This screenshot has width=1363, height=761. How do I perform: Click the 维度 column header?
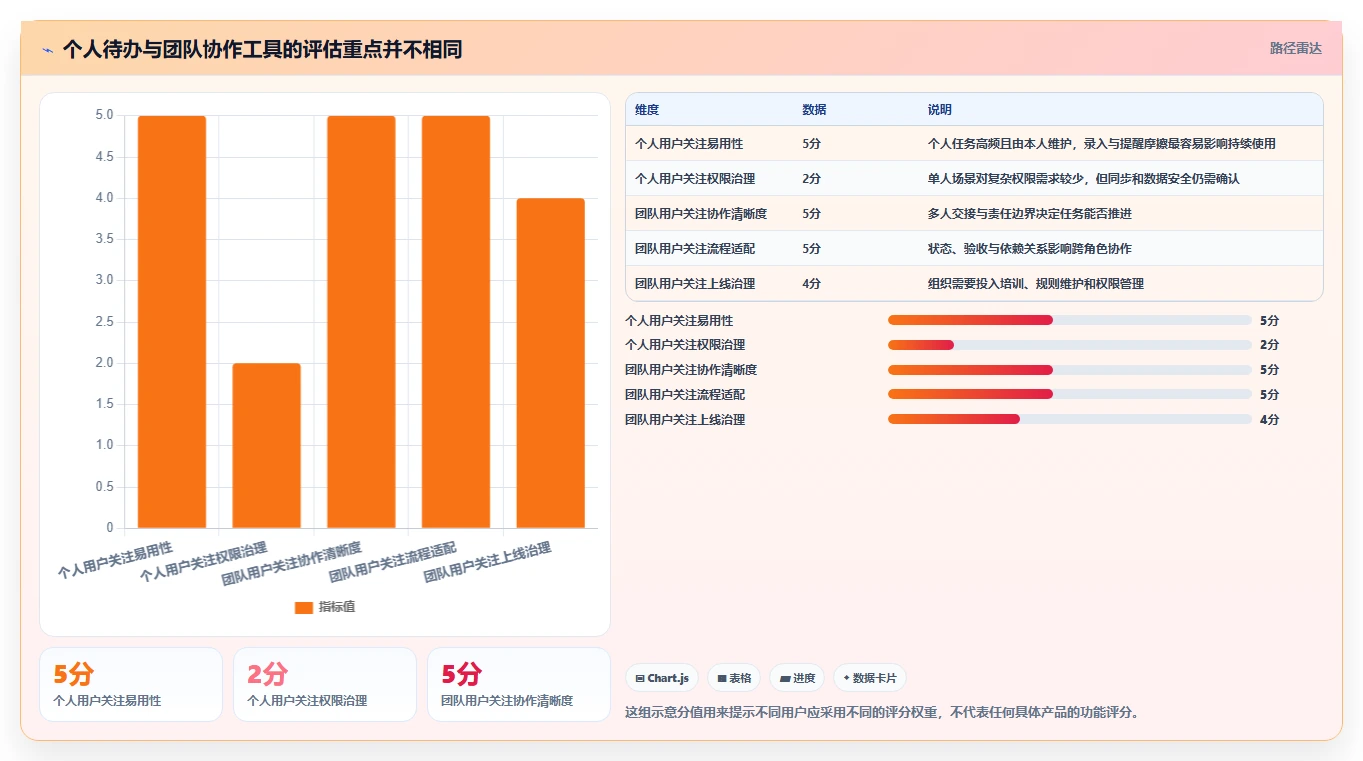coord(647,110)
